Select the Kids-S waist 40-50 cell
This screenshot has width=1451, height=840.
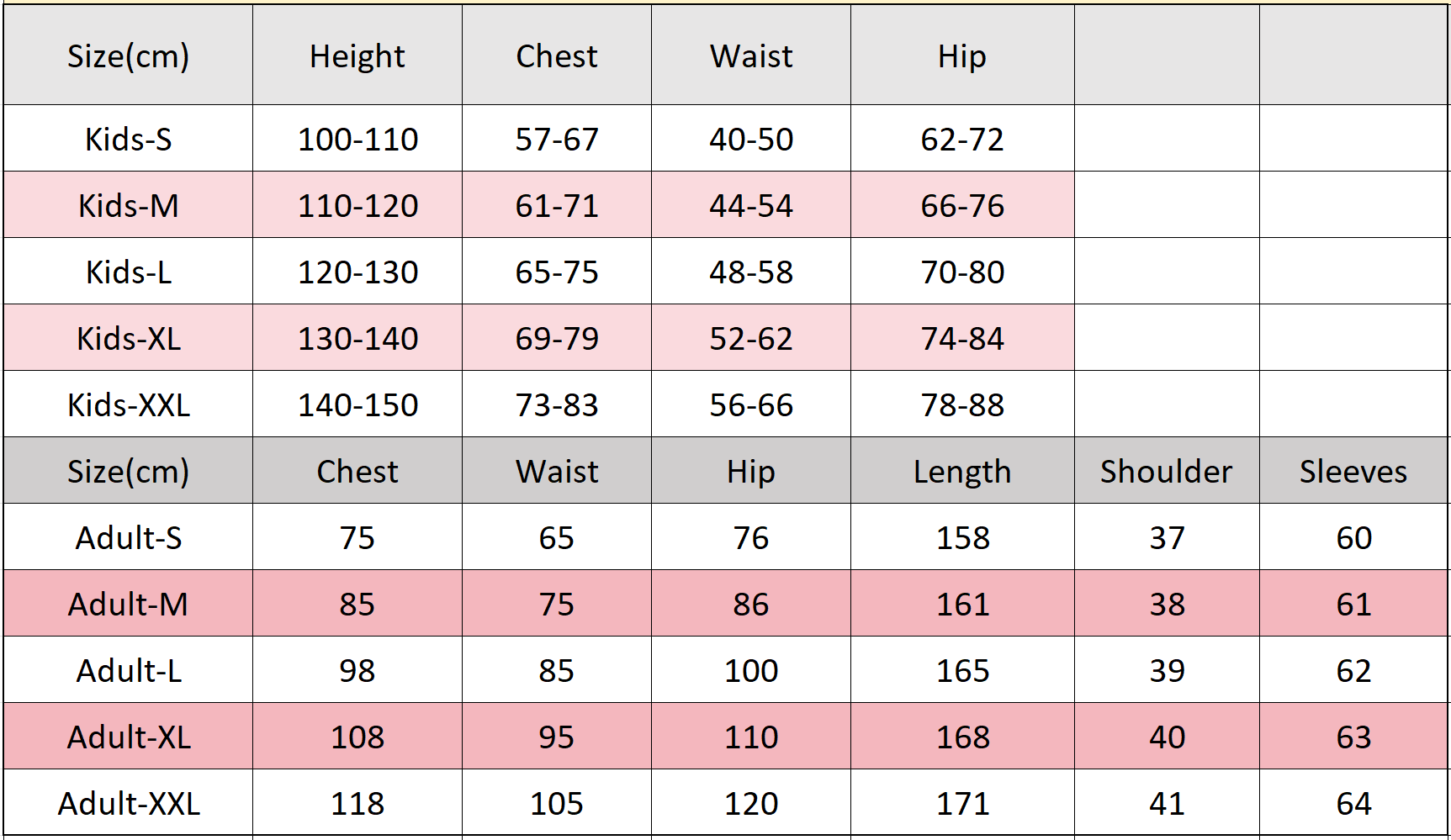coord(751,139)
